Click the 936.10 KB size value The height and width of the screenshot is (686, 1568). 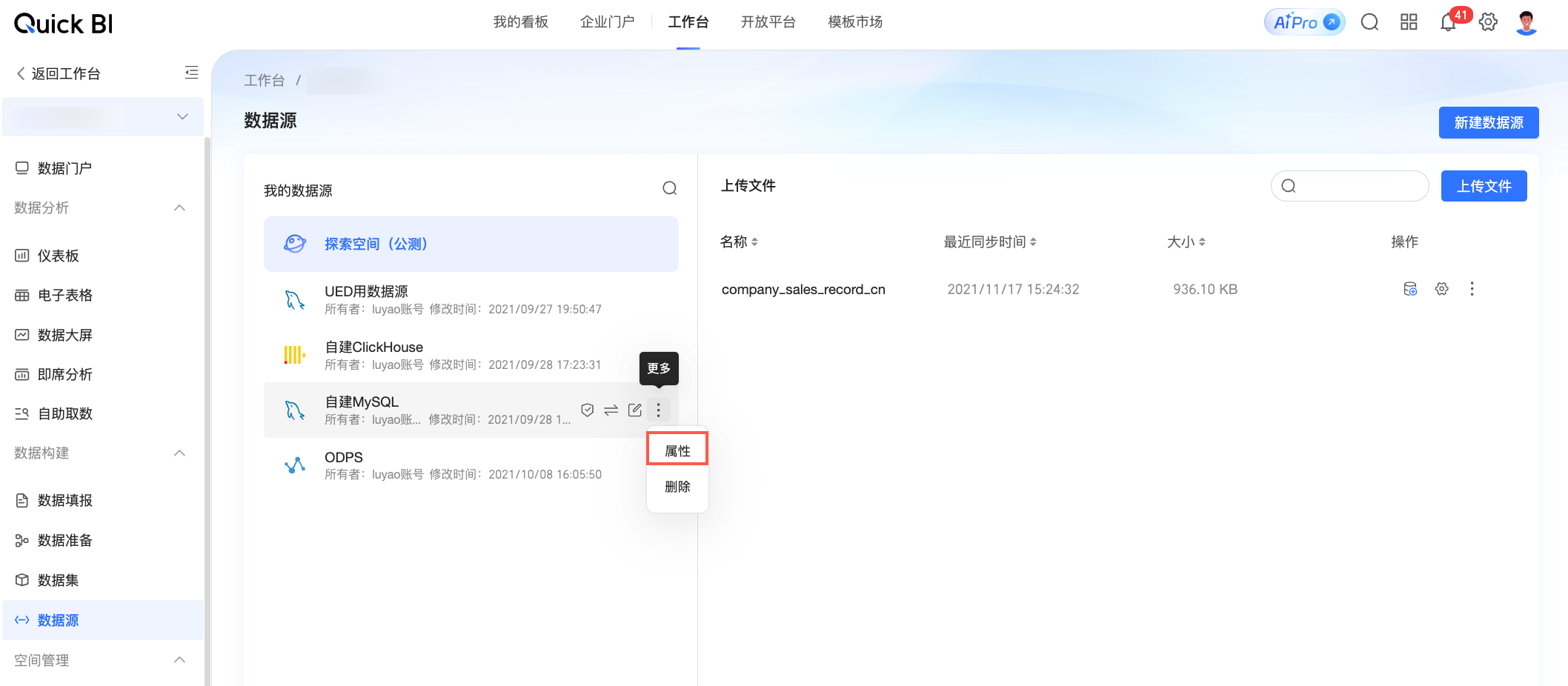click(1205, 290)
